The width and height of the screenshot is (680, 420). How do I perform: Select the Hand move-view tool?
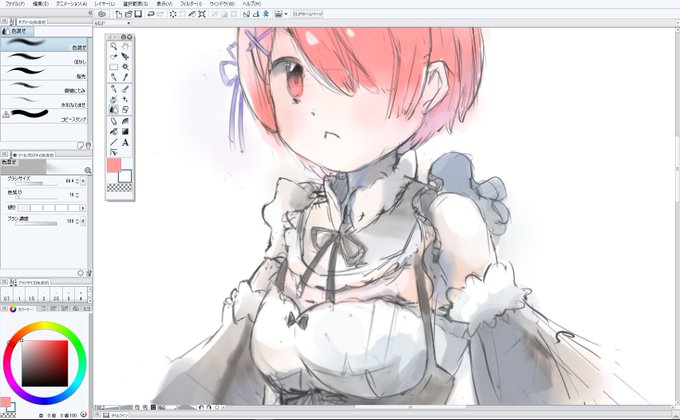click(x=125, y=46)
